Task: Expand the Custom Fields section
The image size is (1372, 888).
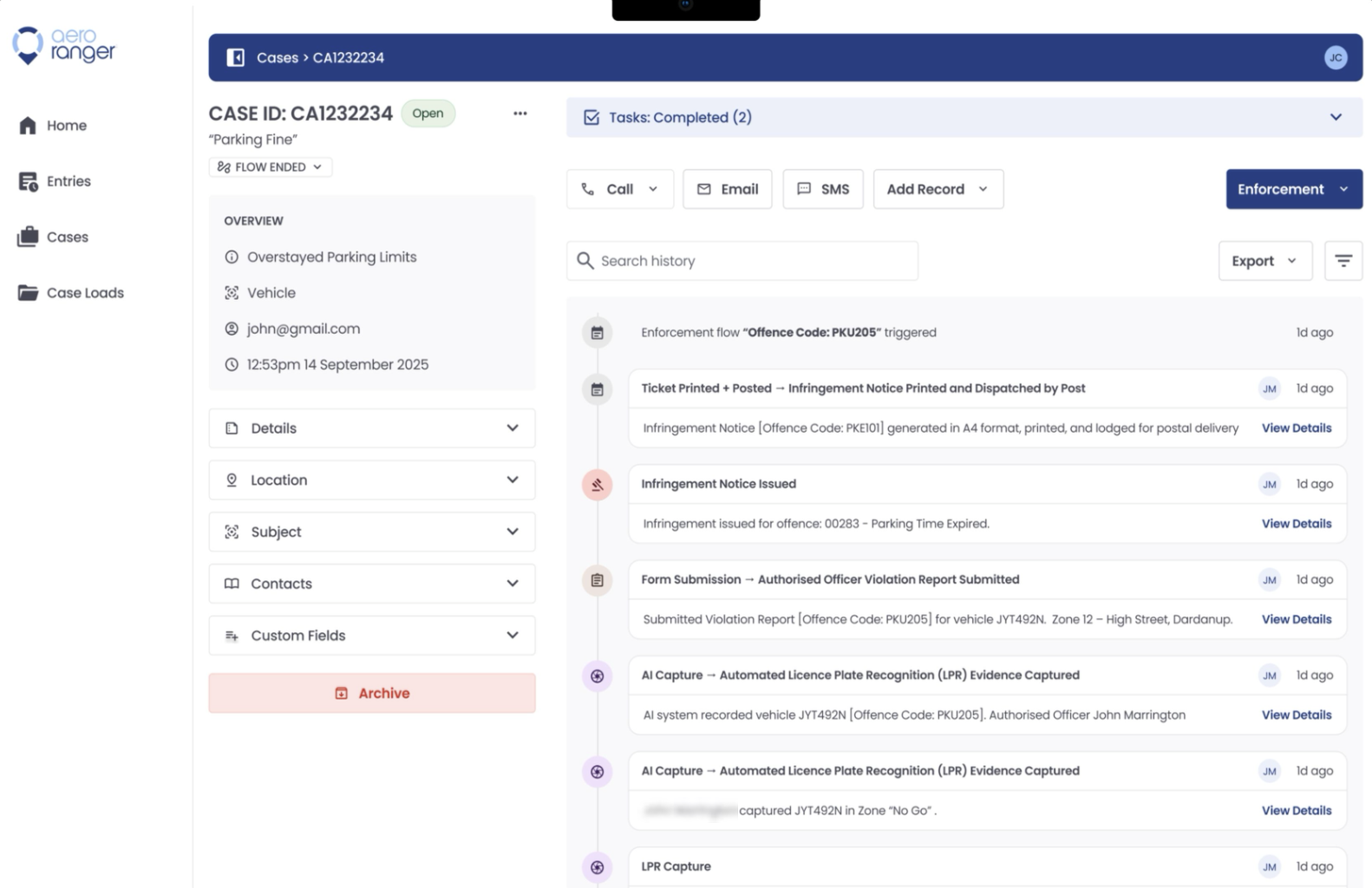Action: [x=372, y=636]
